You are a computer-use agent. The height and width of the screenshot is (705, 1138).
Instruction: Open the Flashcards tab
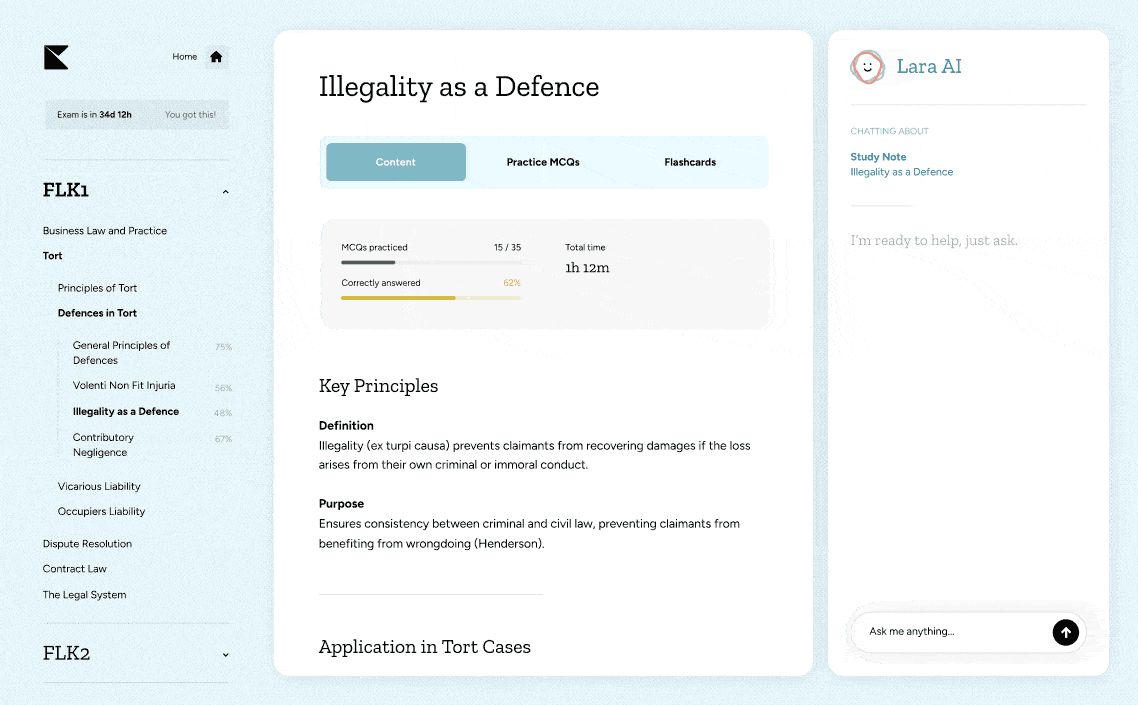[x=690, y=162]
